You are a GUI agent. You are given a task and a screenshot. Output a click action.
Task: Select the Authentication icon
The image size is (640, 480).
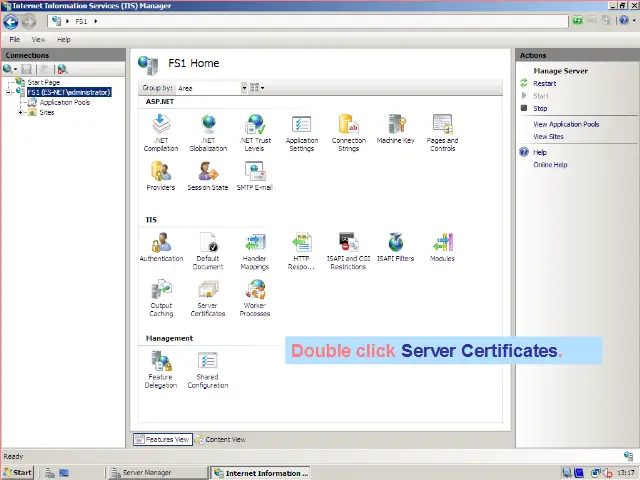(161, 247)
